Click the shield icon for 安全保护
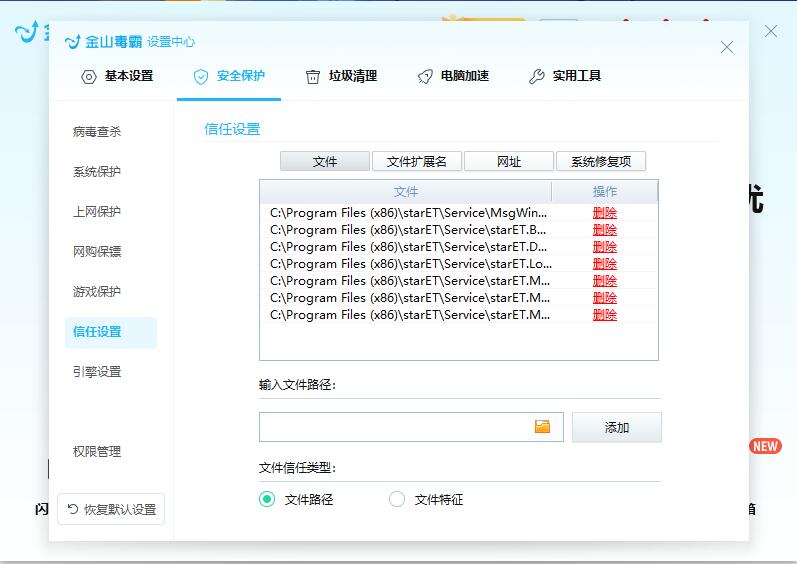Image resolution: width=797 pixels, height=564 pixels. (x=201, y=77)
